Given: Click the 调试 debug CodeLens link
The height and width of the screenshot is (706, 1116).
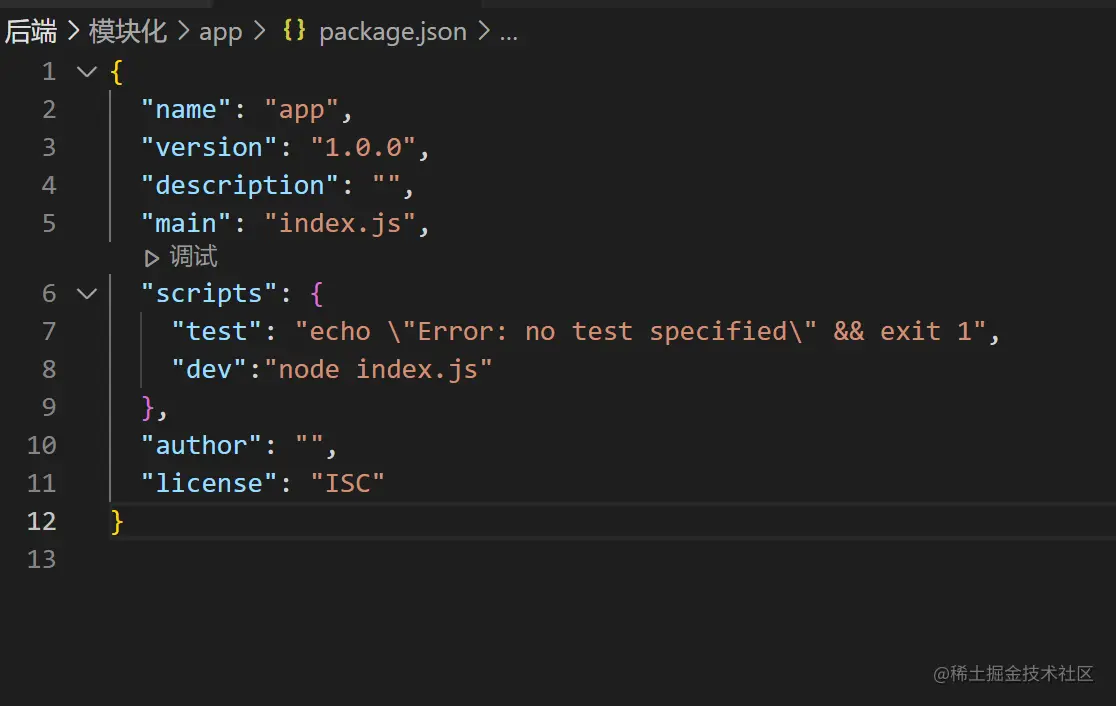Looking at the screenshot, I should [x=193, y=258].
